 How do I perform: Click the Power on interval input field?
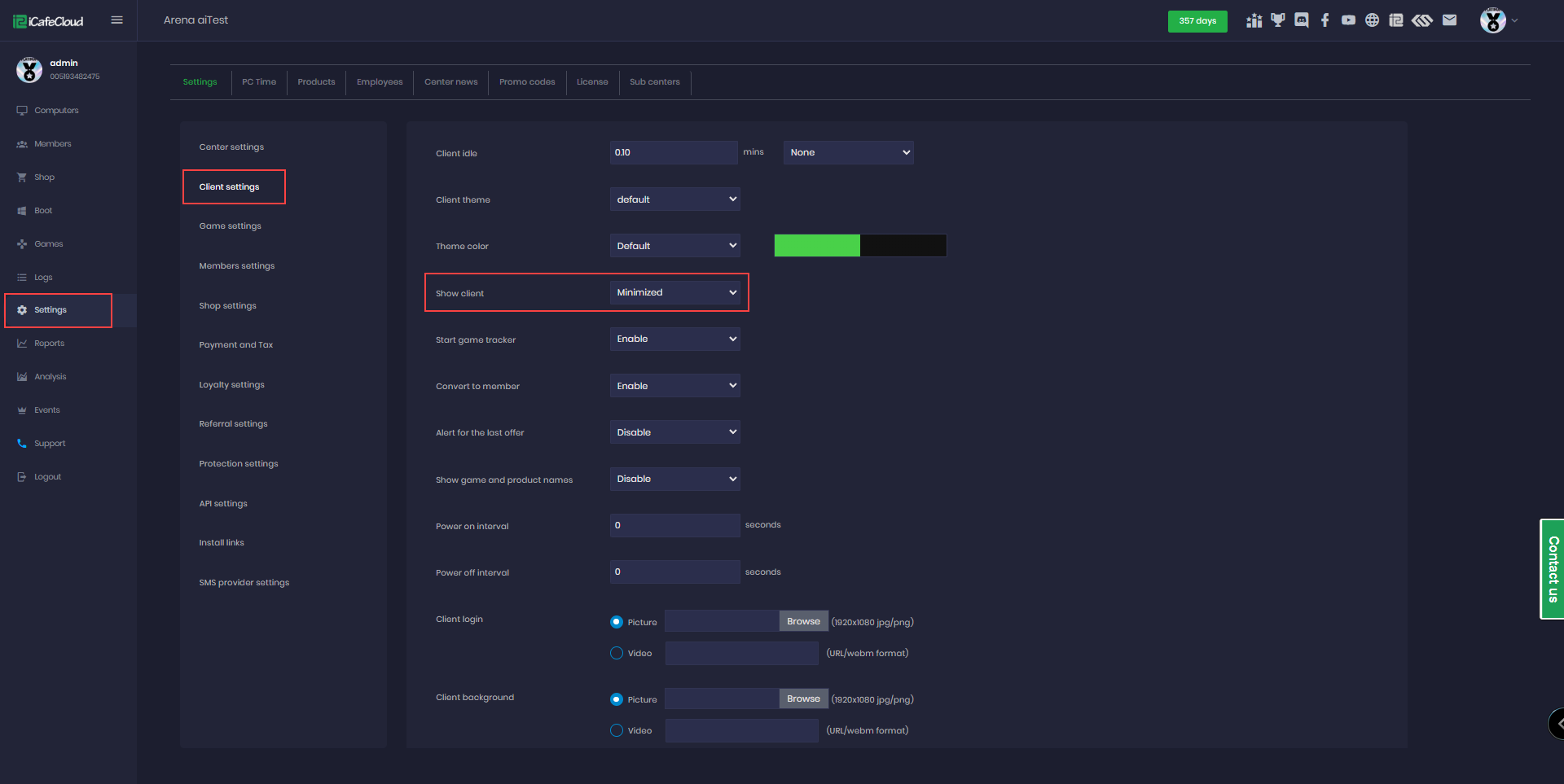coord(674,526)
